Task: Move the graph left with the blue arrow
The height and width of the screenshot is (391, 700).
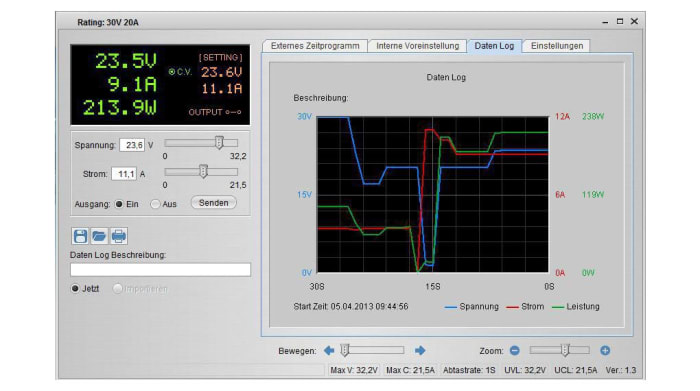Action: click(x=329, y=351)
